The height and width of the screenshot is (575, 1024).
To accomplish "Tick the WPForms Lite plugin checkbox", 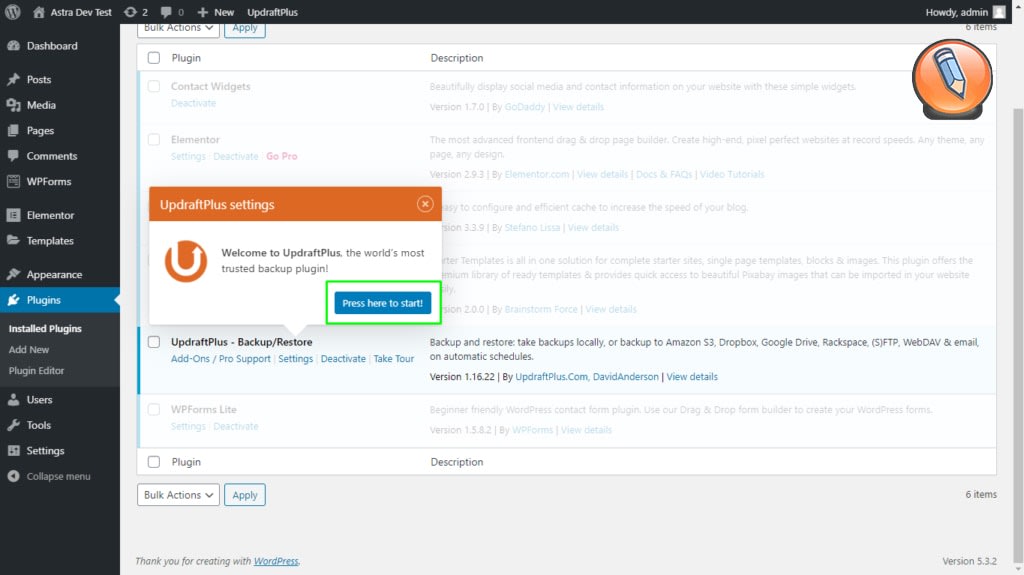I will 153,410.
